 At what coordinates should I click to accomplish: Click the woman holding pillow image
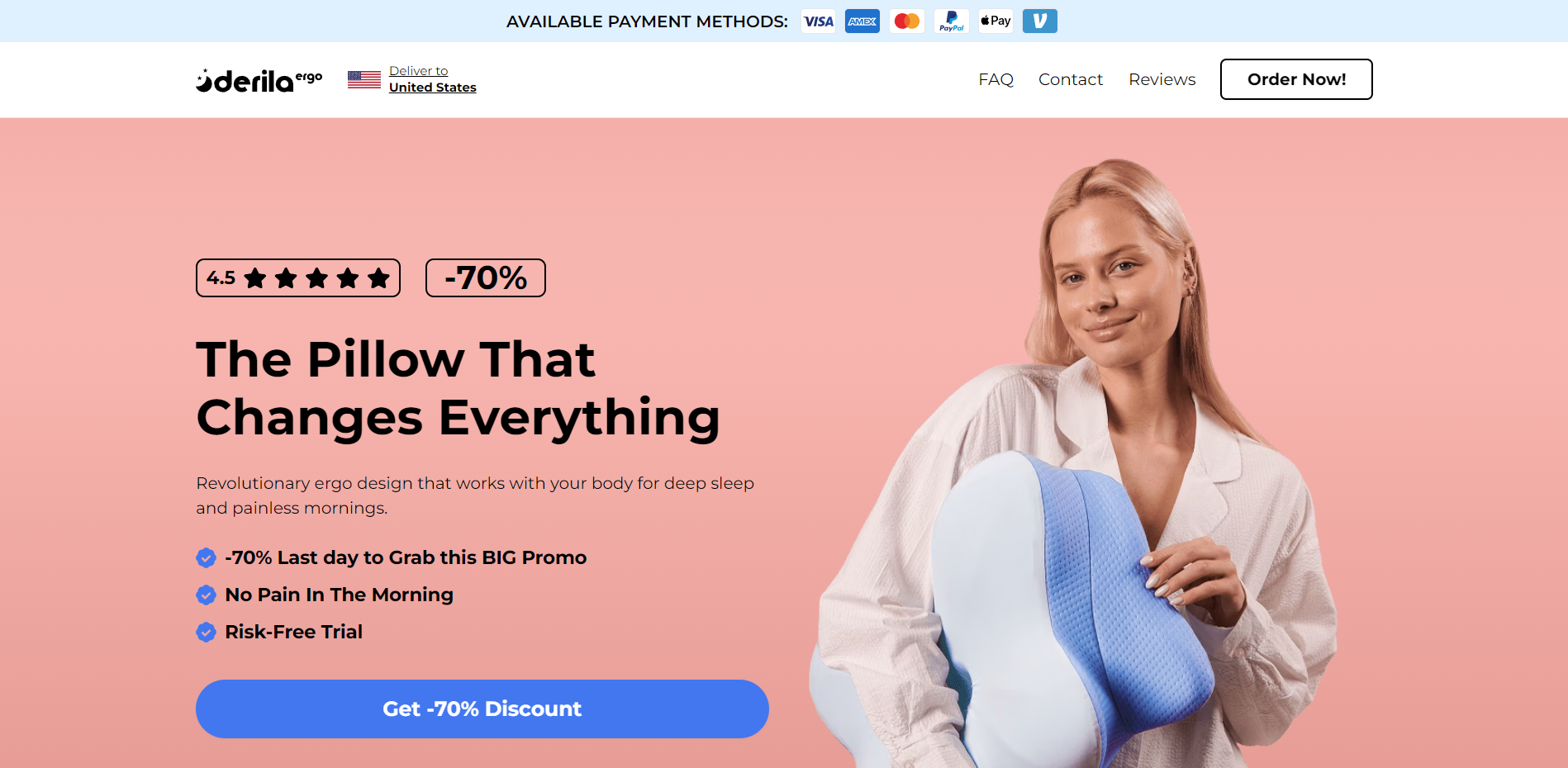[x=1074, y=464]
